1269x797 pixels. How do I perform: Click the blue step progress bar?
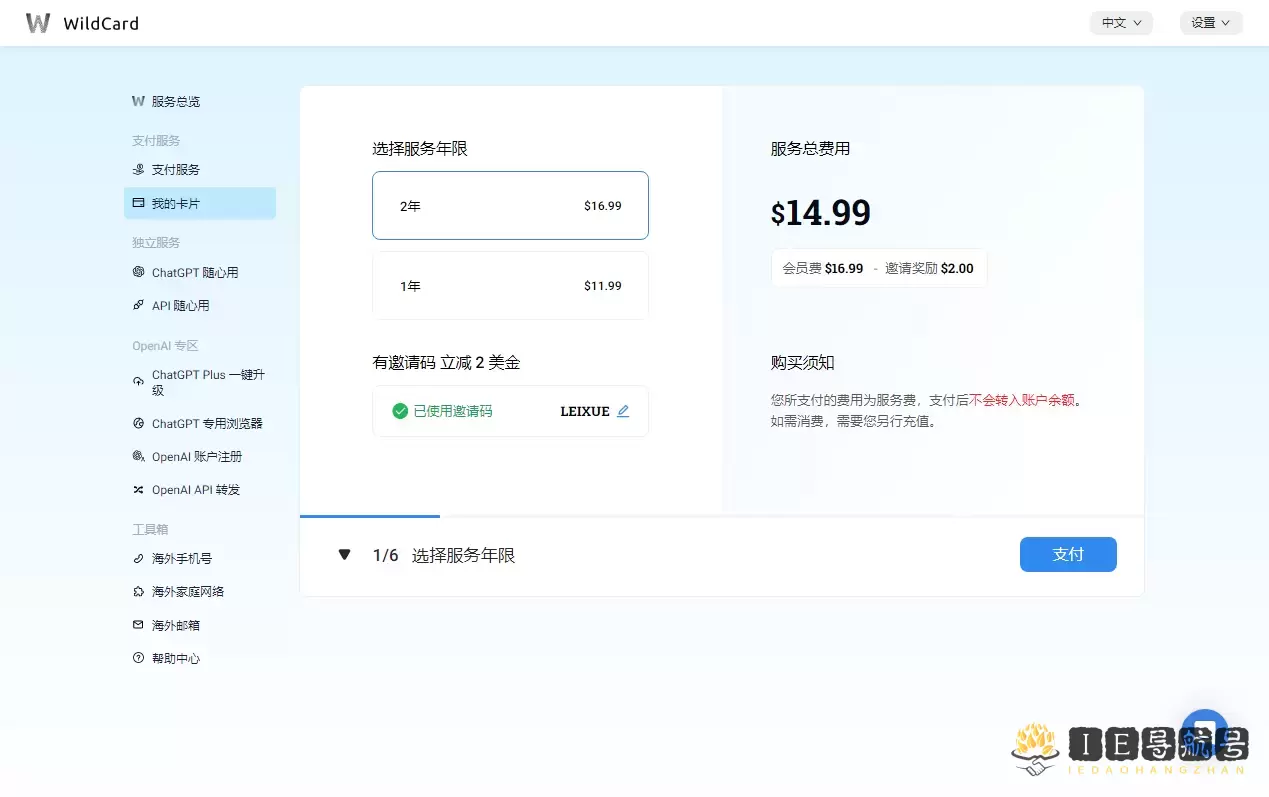[x=370, y=516]
